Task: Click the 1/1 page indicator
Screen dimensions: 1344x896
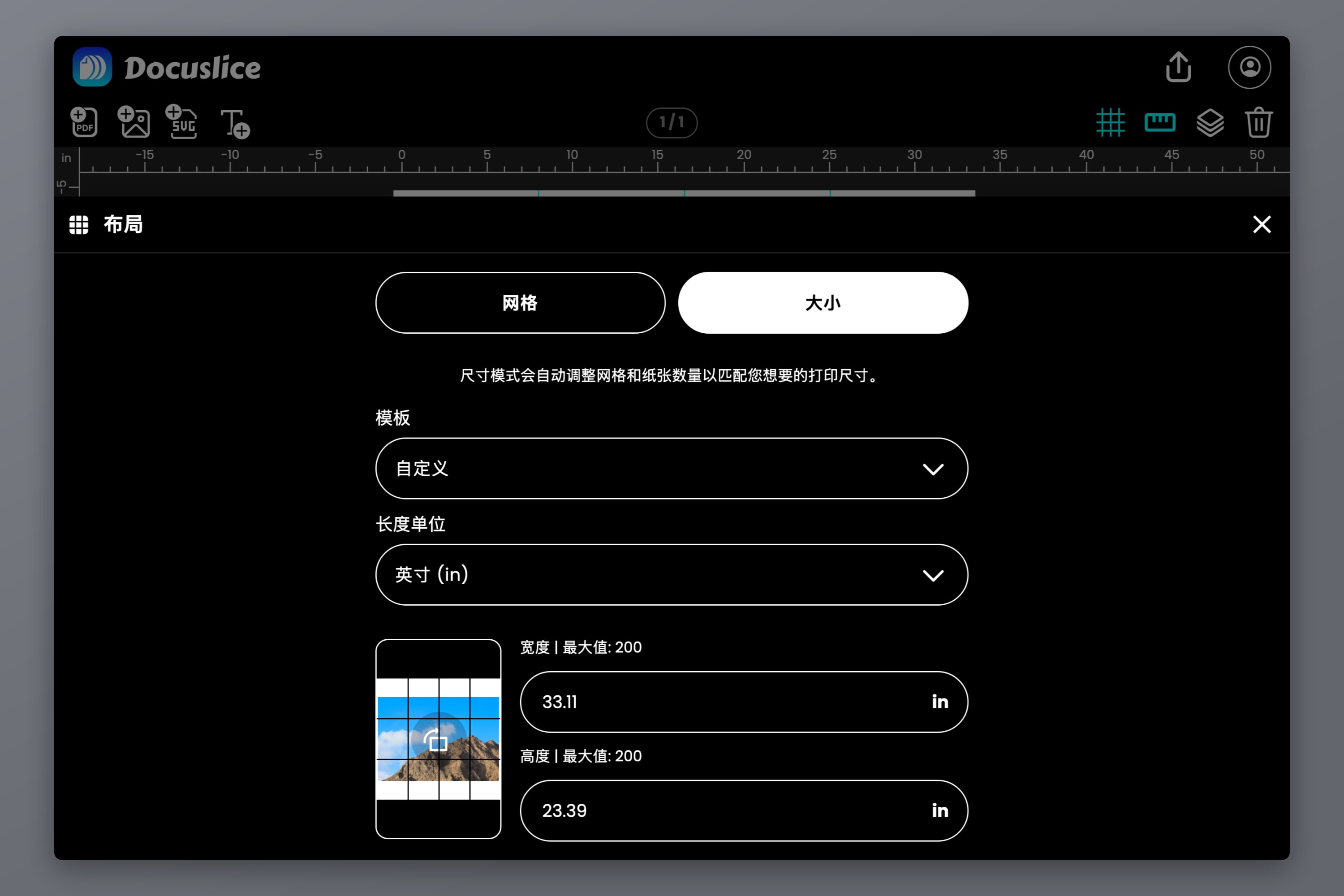Action: point(672,122)
